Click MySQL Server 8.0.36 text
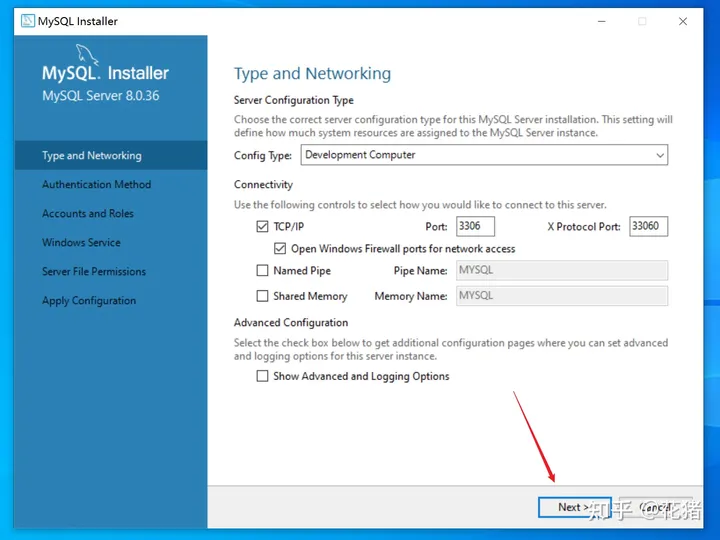The image size is (720, 540). click(101, 96)
